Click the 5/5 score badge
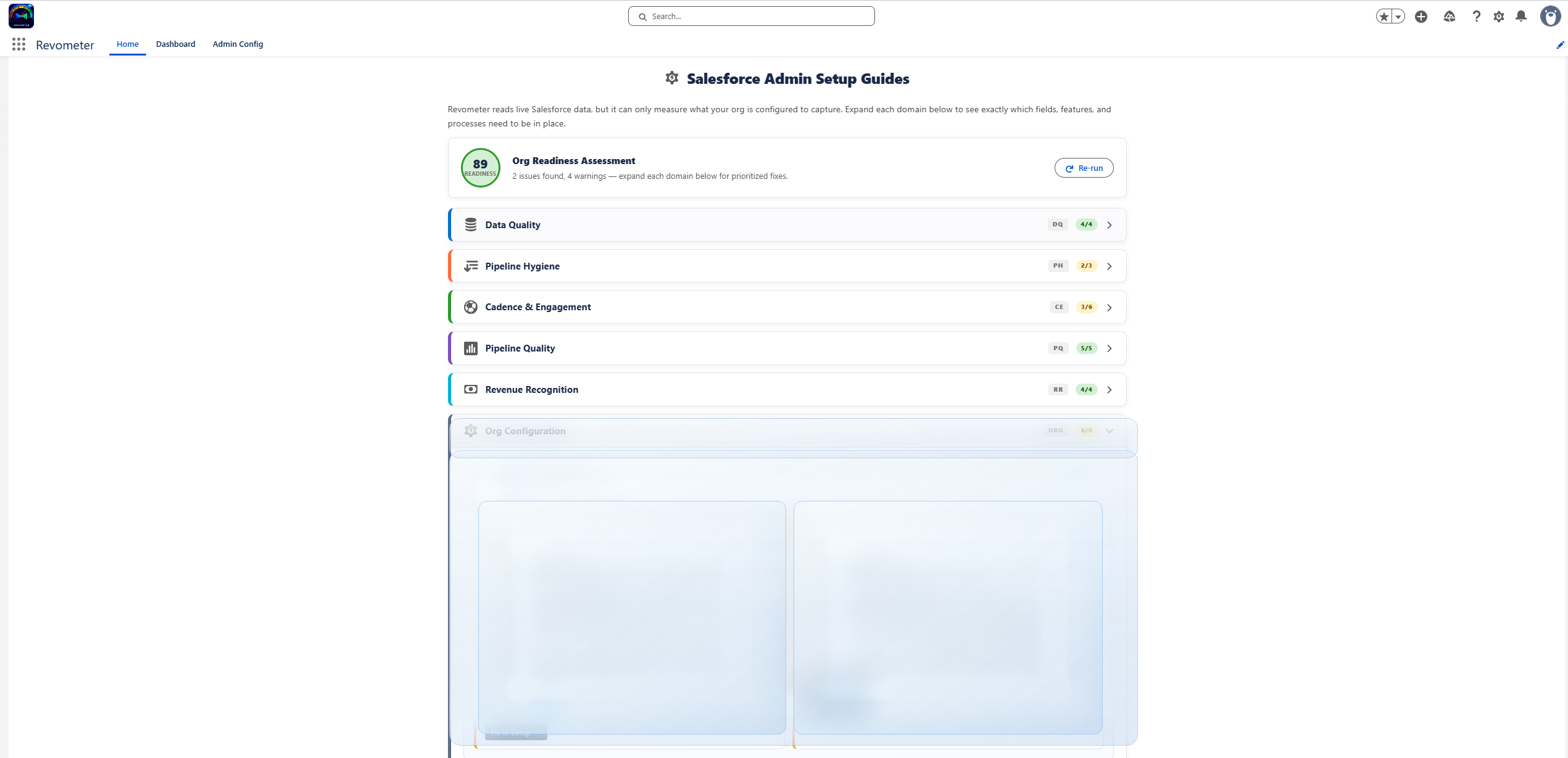The height and width of the screenshot is (758, 1568). 1086,348
